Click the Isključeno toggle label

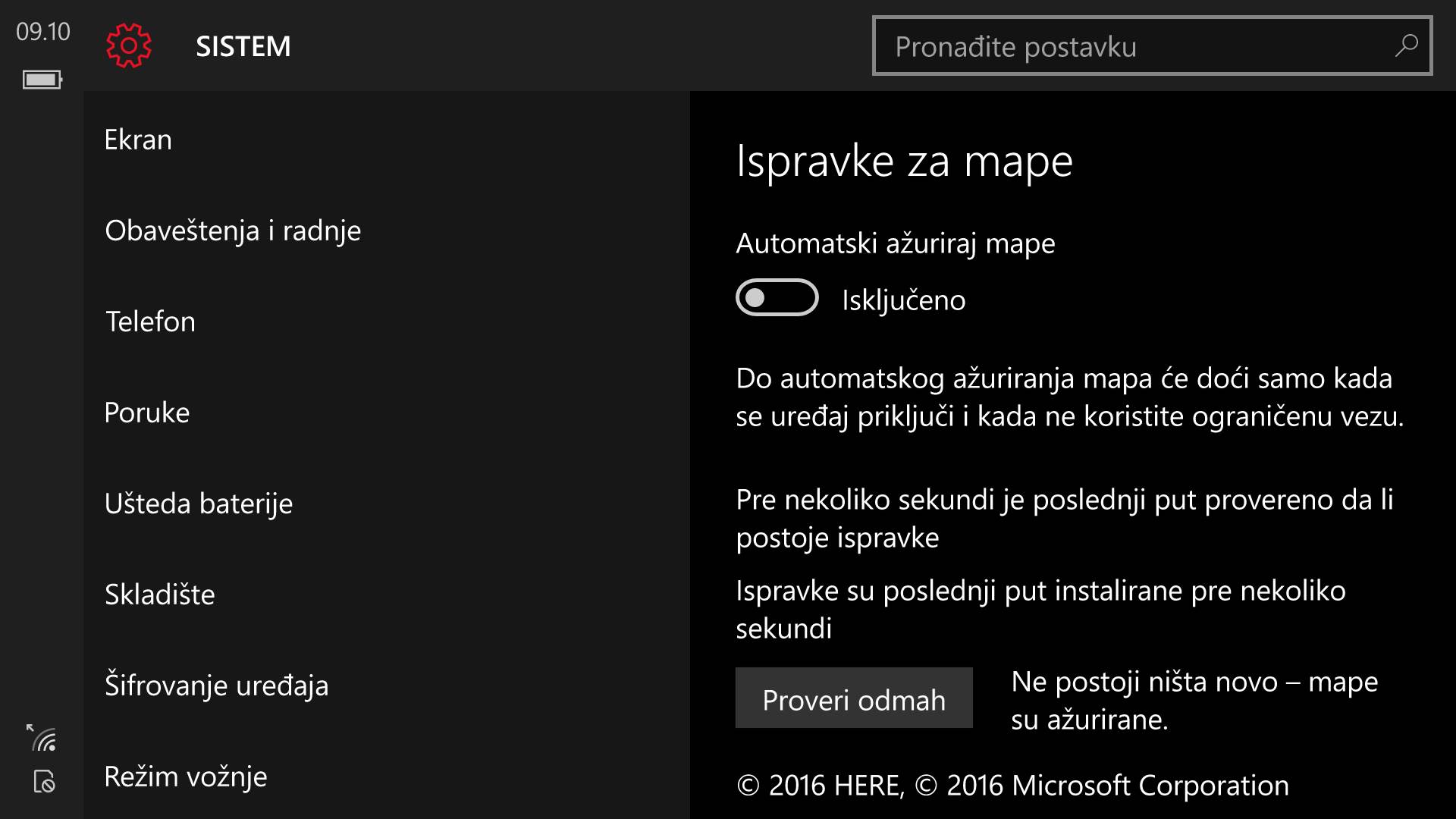pos(903,300)
